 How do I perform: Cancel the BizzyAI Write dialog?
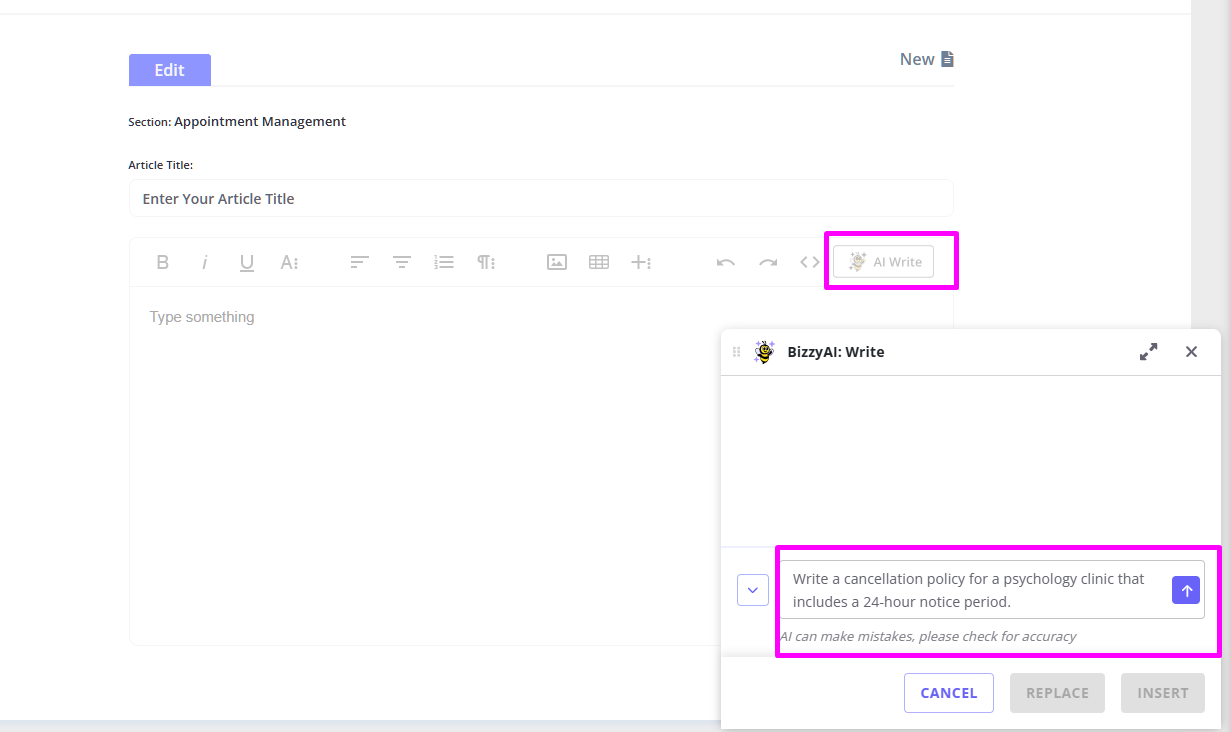point(948,693)
